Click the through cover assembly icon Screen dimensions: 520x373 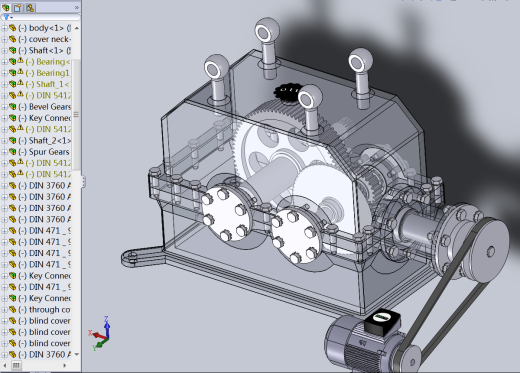coord(12,310)
